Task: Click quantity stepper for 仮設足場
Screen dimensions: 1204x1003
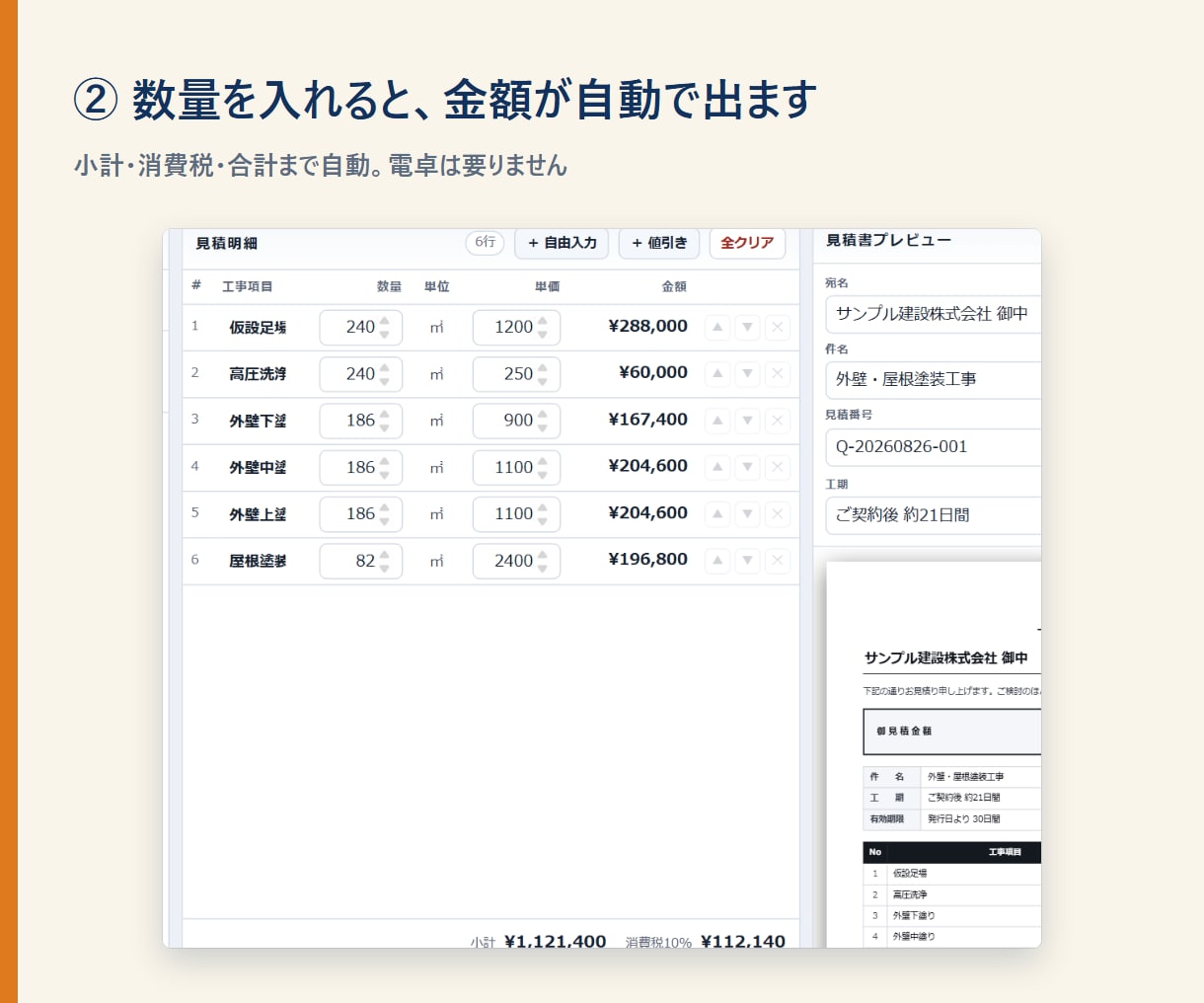Action: pos(385,327)
